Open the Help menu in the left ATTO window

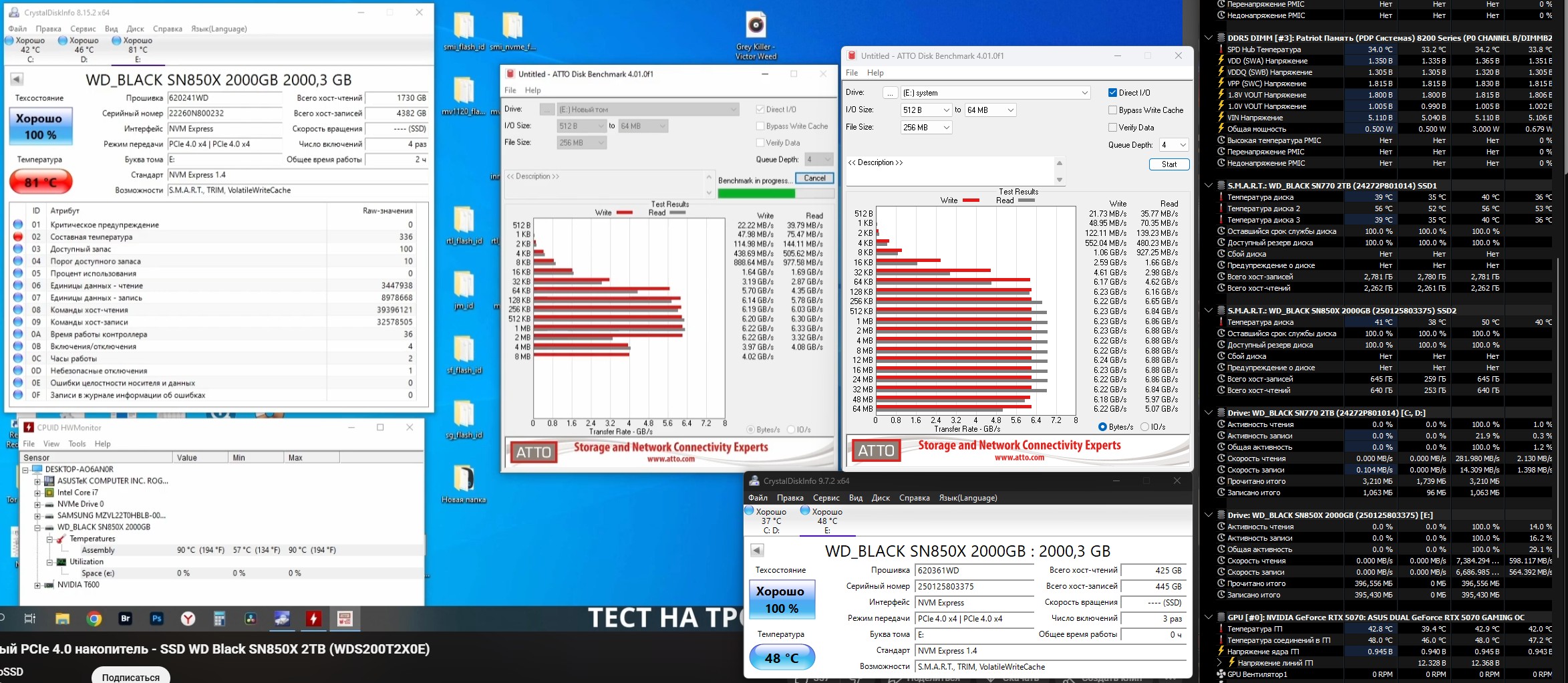[532, 90]
